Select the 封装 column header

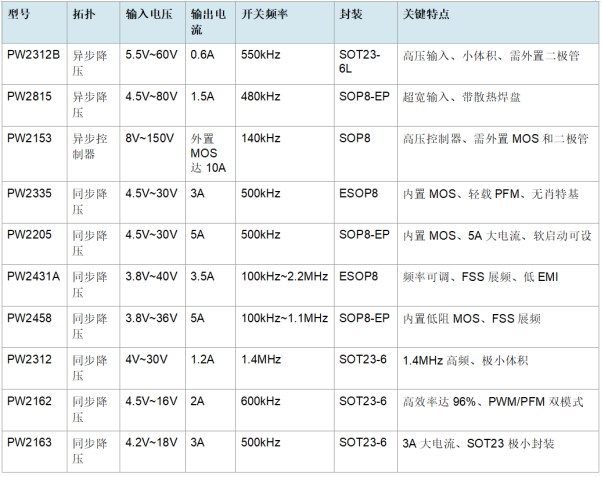[x=366, y=22]
